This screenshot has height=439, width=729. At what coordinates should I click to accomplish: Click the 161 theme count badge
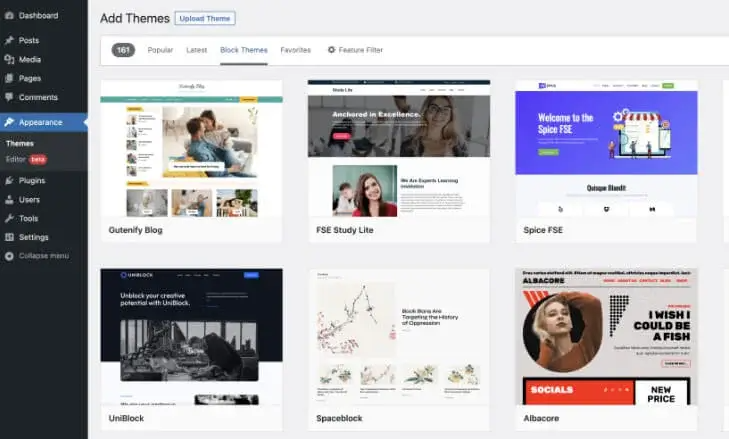coord(123,50)
